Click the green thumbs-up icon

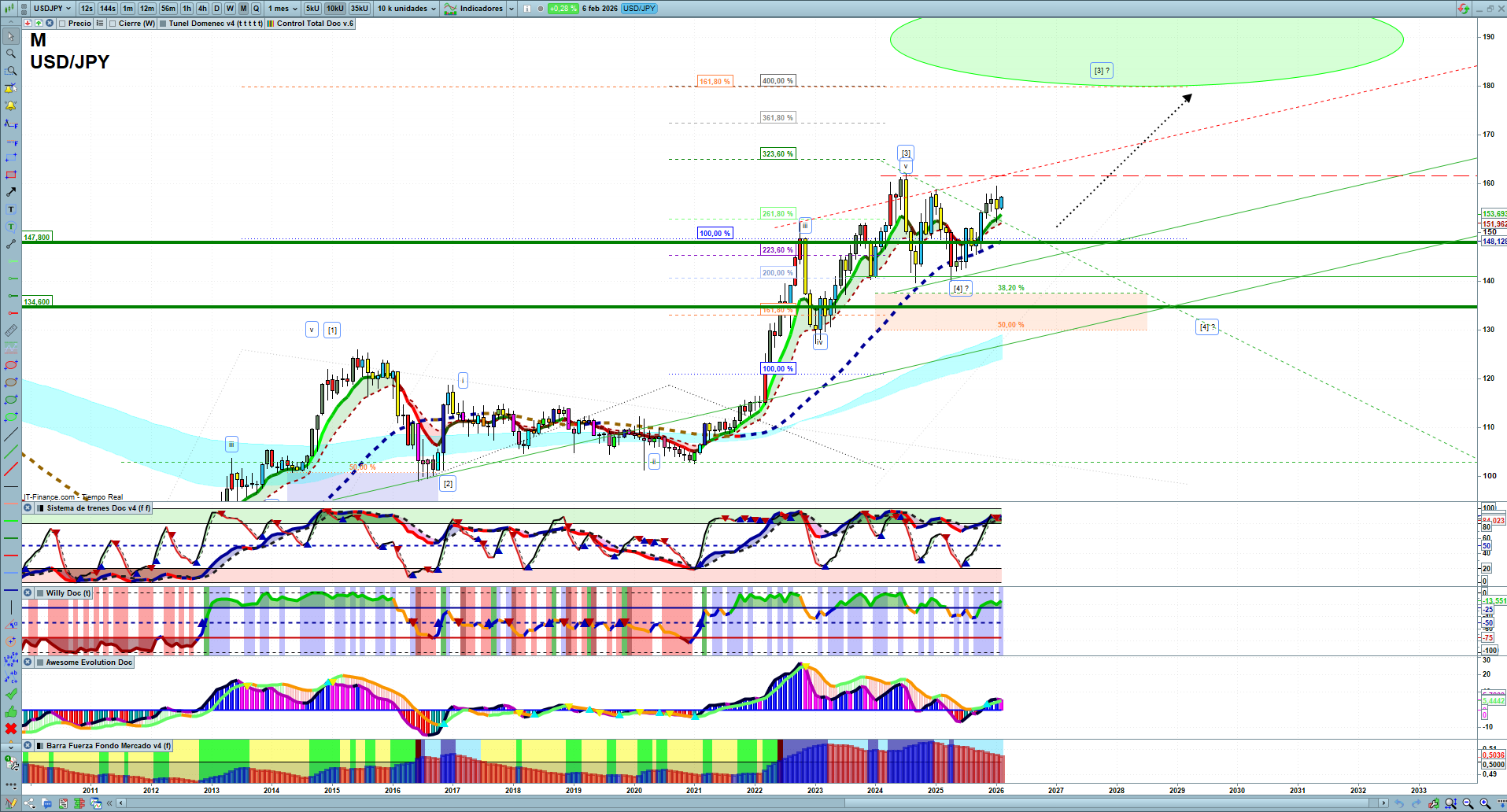point(11,711)
